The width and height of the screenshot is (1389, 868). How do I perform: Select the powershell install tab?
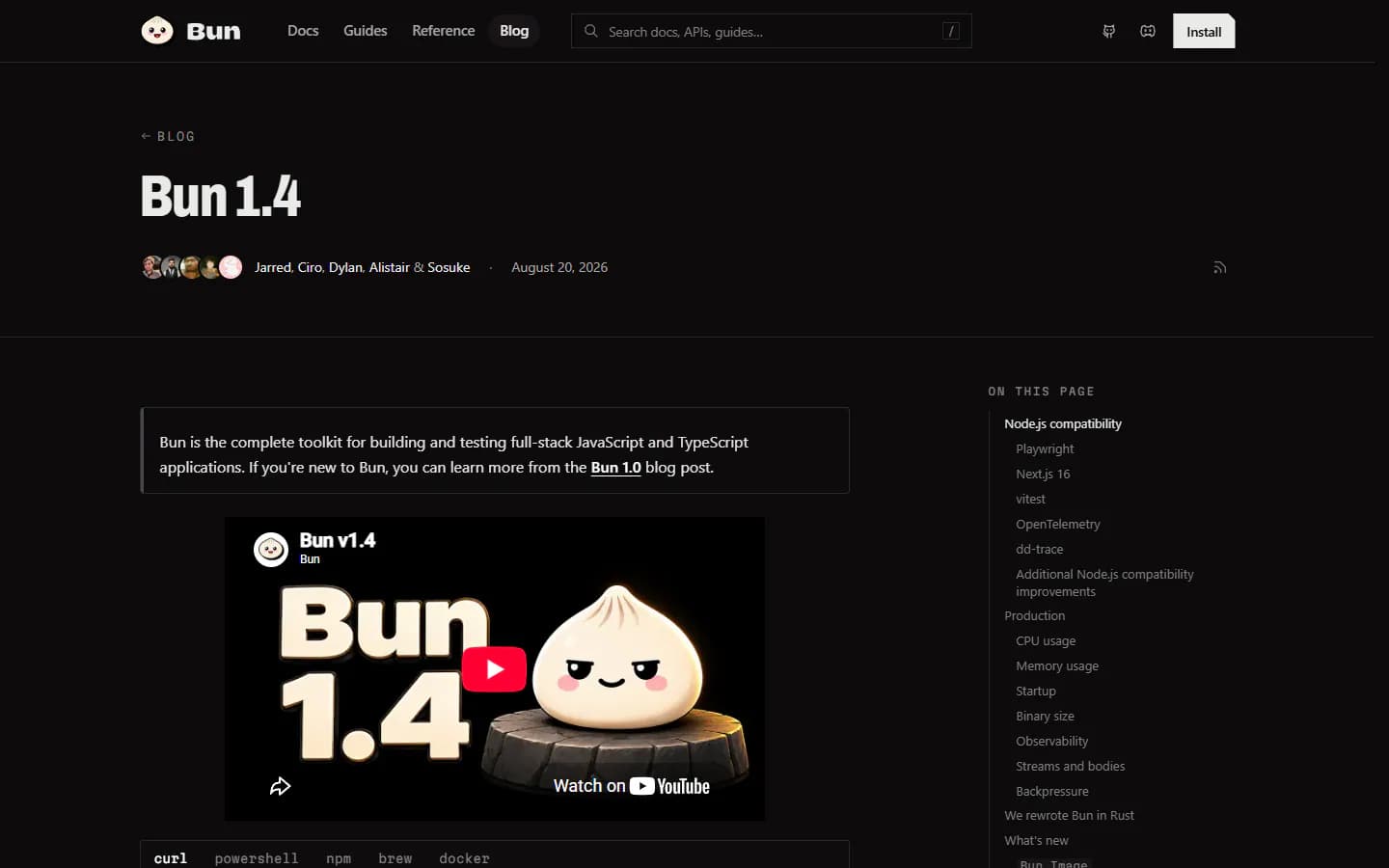(x=257, y=857)
